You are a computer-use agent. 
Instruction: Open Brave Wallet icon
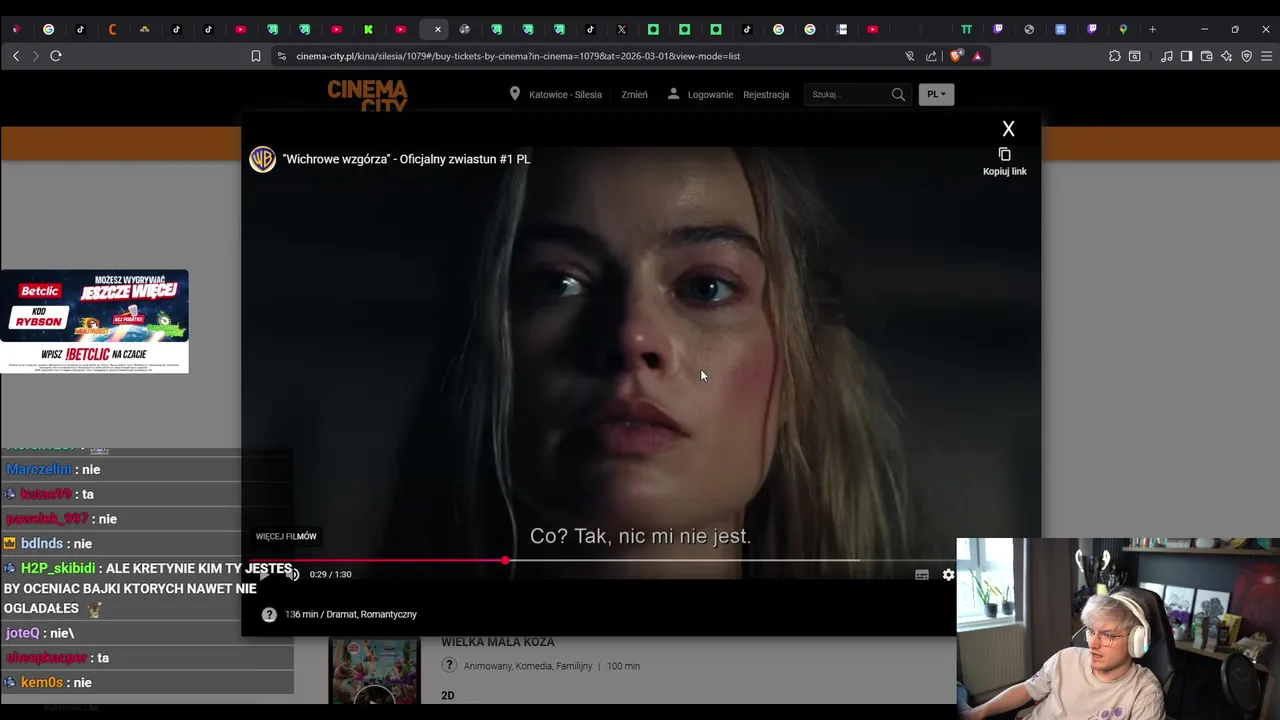pos(1207,56)
